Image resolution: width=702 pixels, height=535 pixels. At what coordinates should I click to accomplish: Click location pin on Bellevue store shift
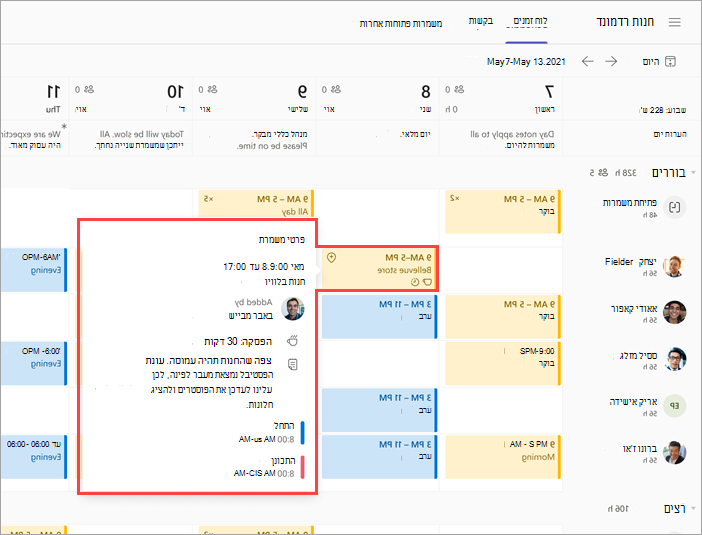(x=331, y=257)
